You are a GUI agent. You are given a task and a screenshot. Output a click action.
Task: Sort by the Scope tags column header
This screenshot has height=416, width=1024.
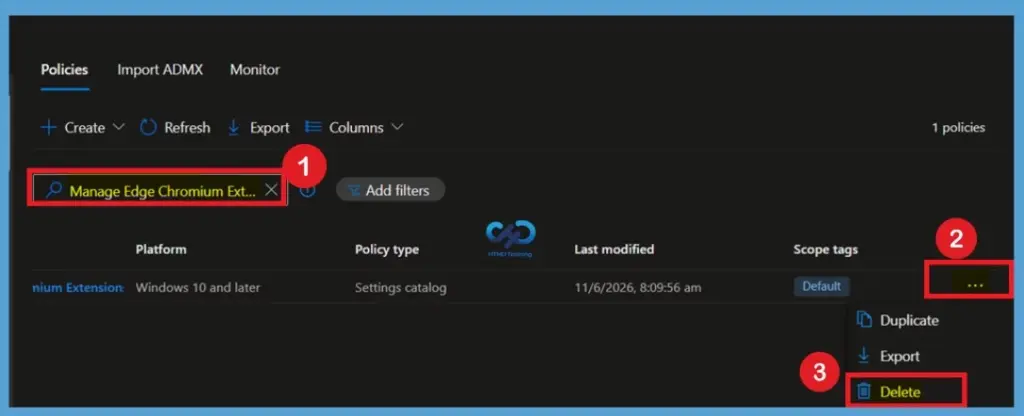click(825, 249)
